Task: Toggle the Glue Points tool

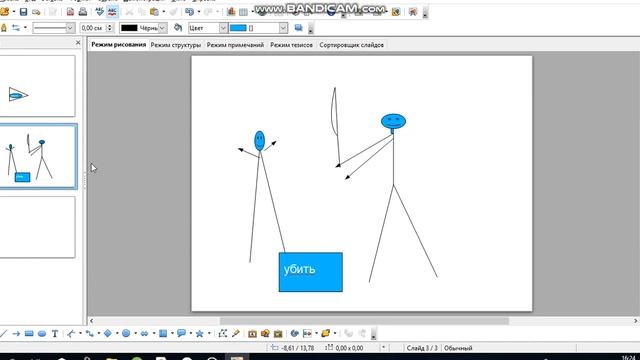Action: point(236,334)
